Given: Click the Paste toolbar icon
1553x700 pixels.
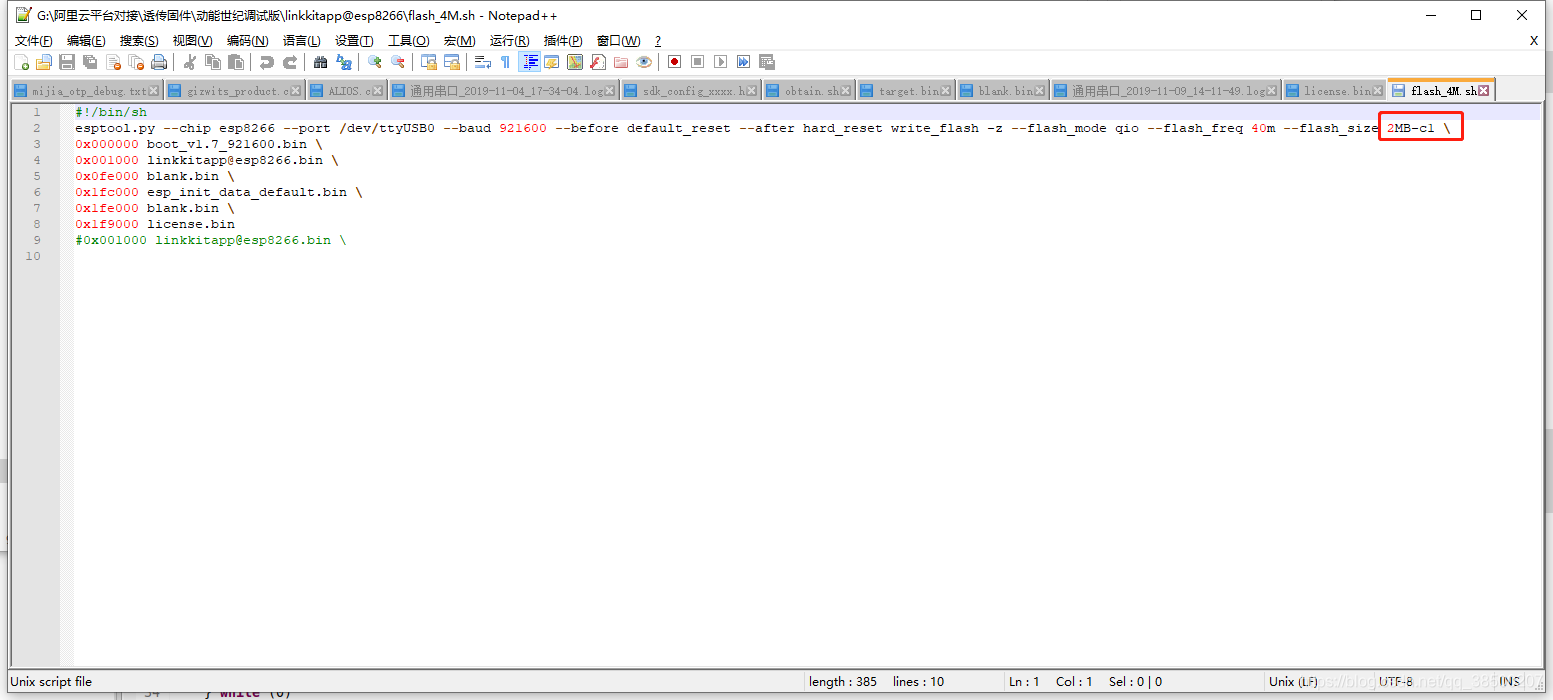Looking at the screenshot, I should pyautogui.click(x=235, y=62).
